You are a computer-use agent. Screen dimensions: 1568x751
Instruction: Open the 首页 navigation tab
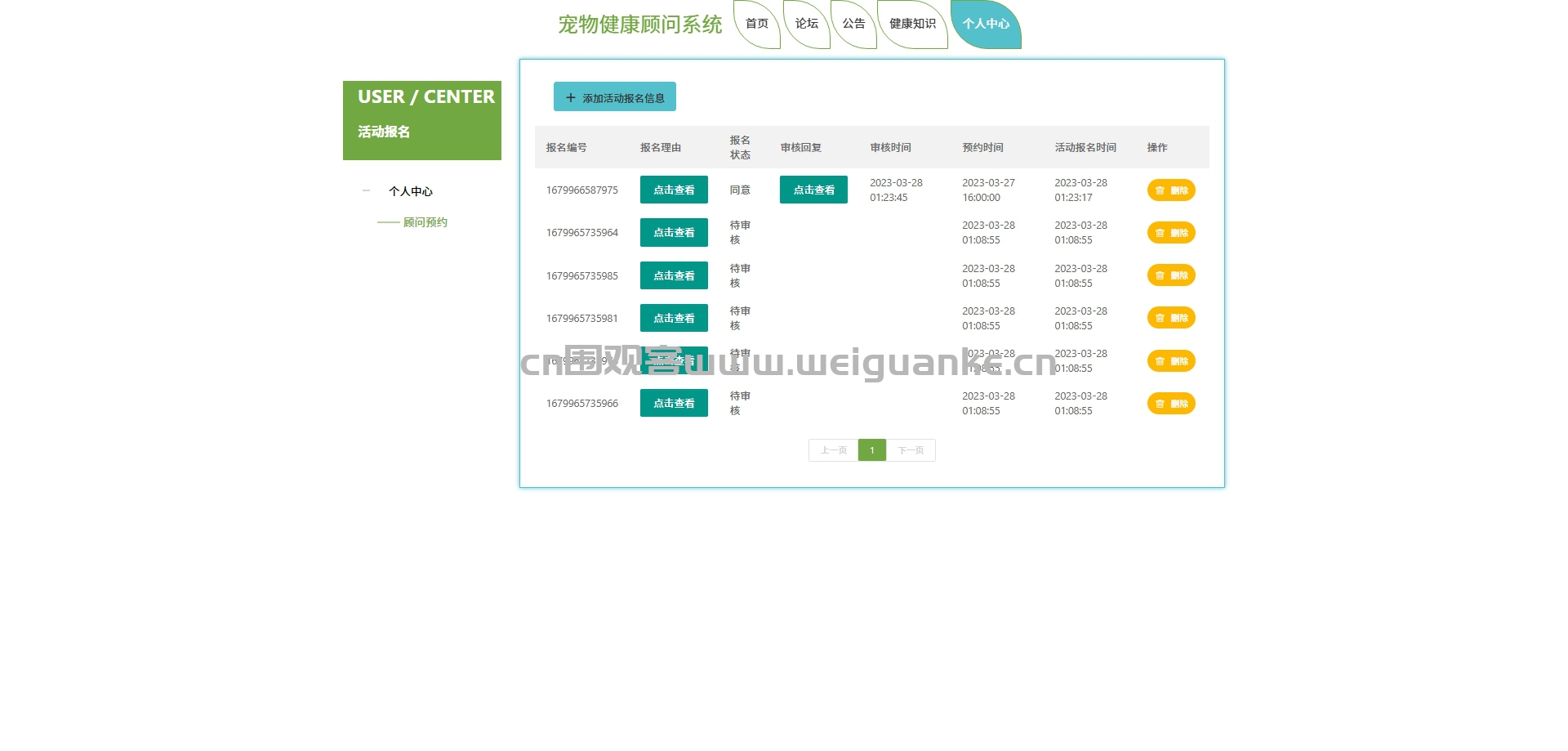(x=757, y=24)
